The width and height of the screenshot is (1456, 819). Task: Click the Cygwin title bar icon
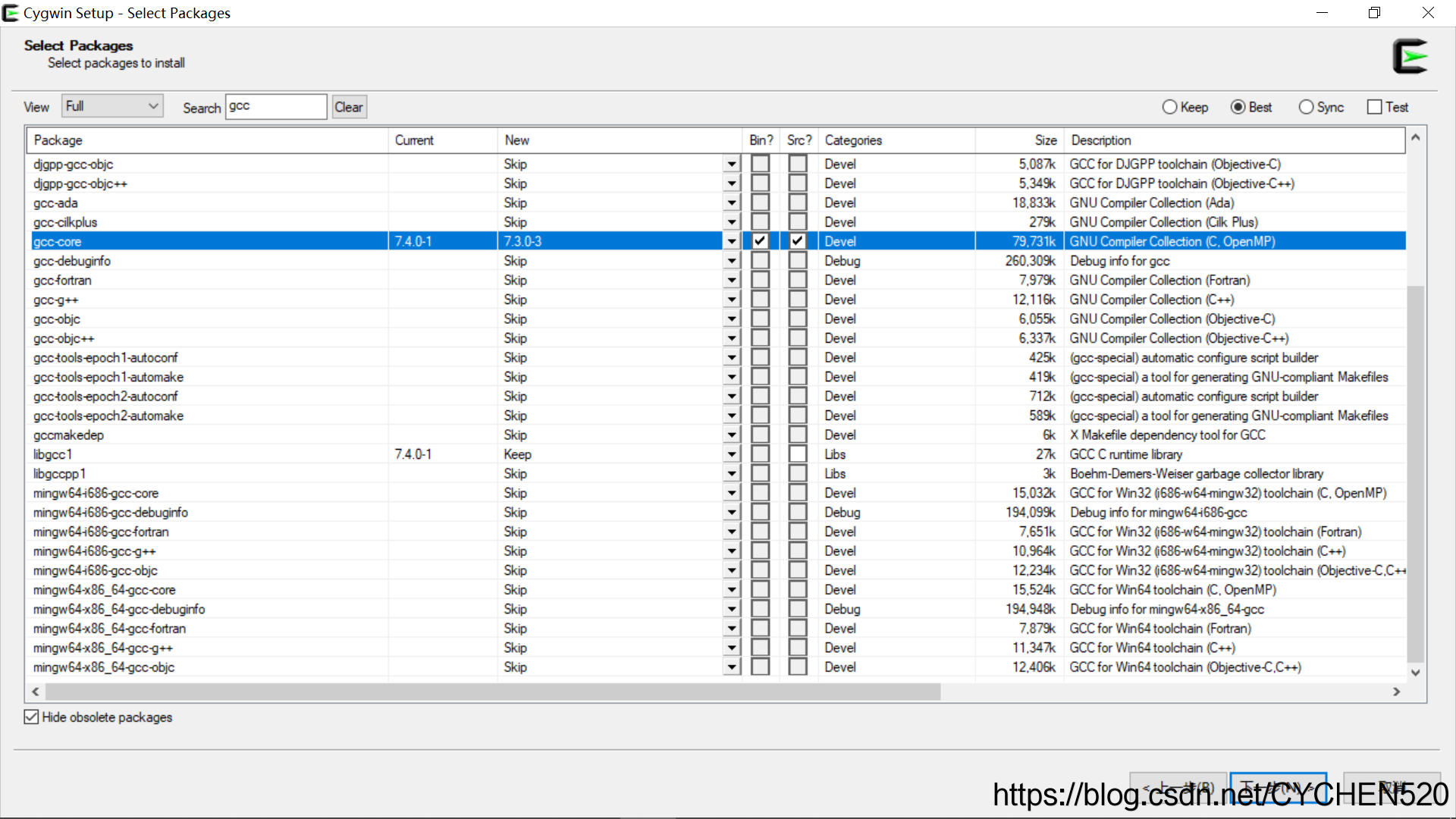tap(11, 13)
